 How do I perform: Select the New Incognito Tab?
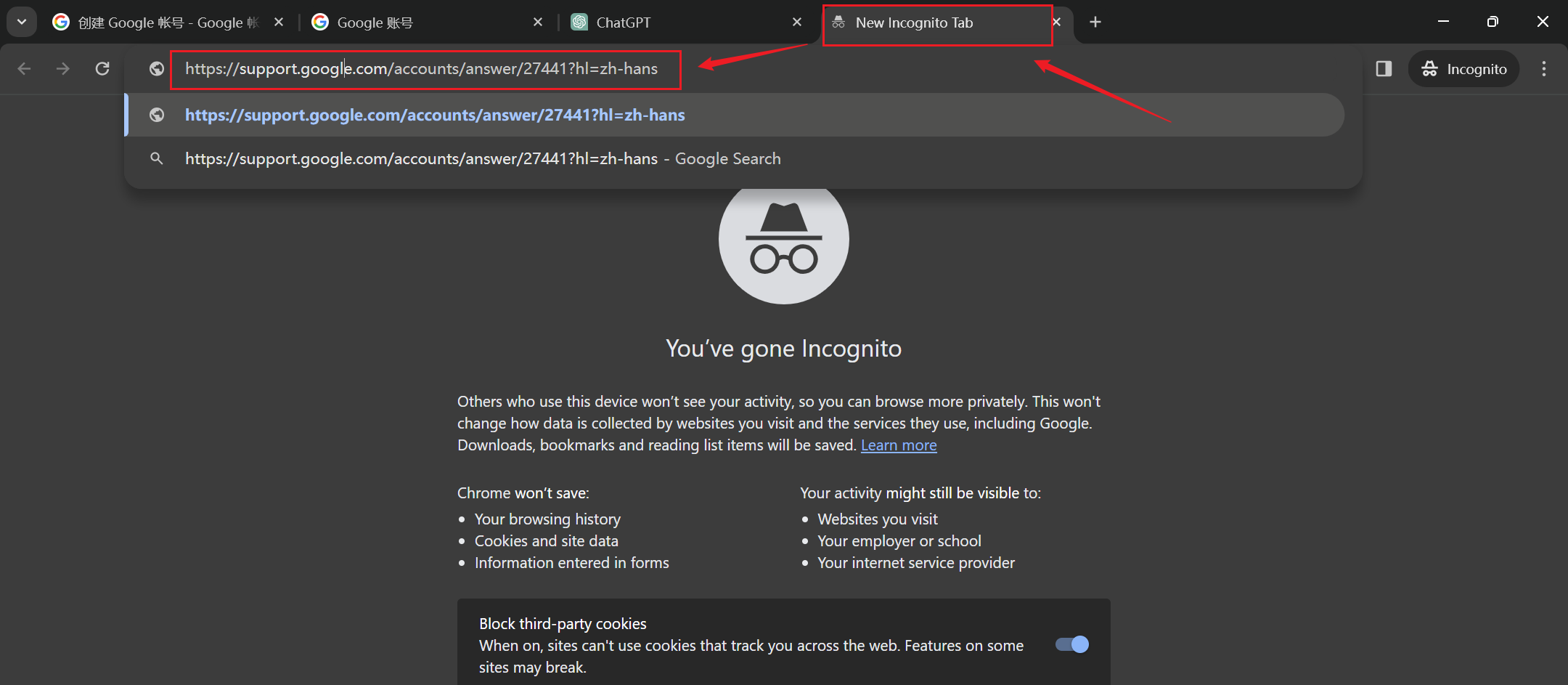936,23
